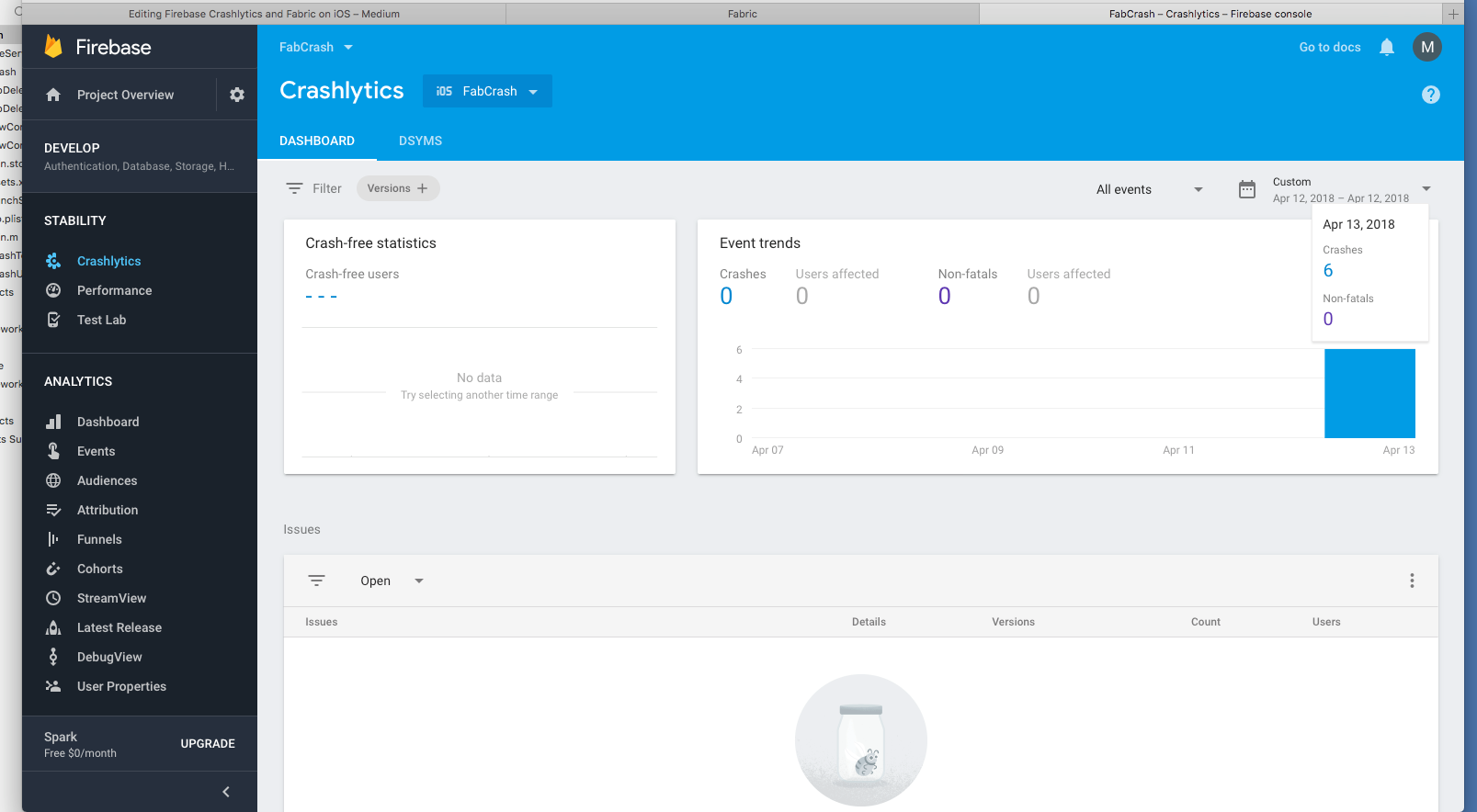
Task: Click the User Properties icon
Action: pos(53,686)
